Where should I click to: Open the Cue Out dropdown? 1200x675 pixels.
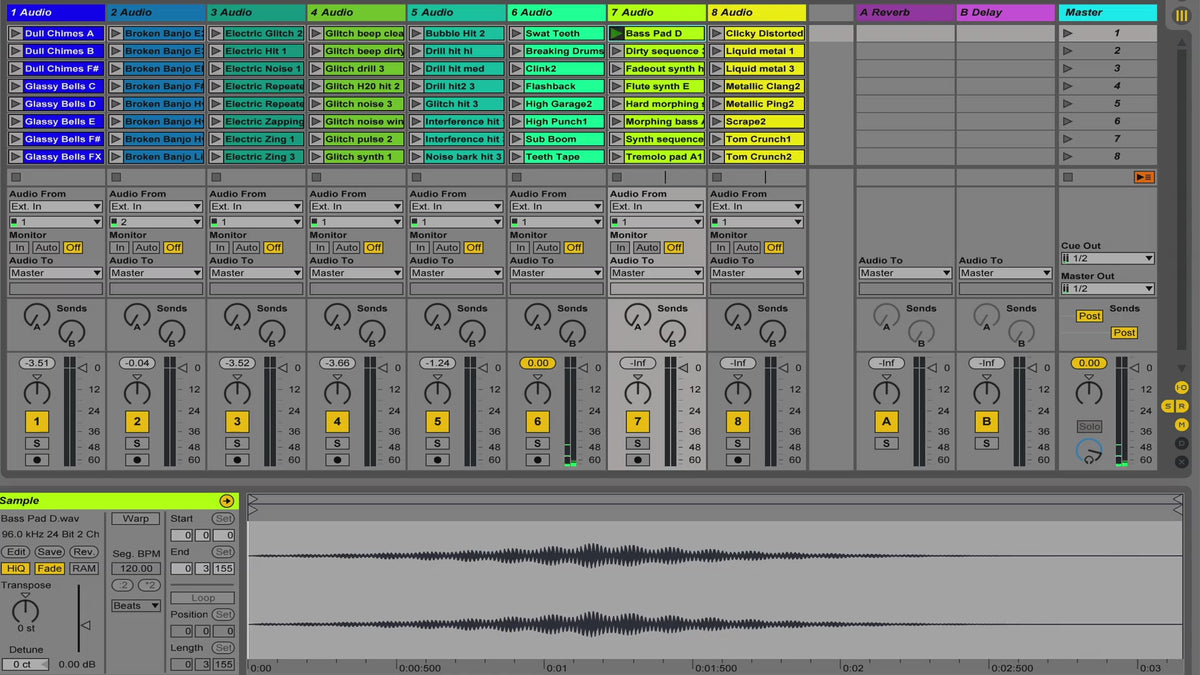tap(1107, 259)
